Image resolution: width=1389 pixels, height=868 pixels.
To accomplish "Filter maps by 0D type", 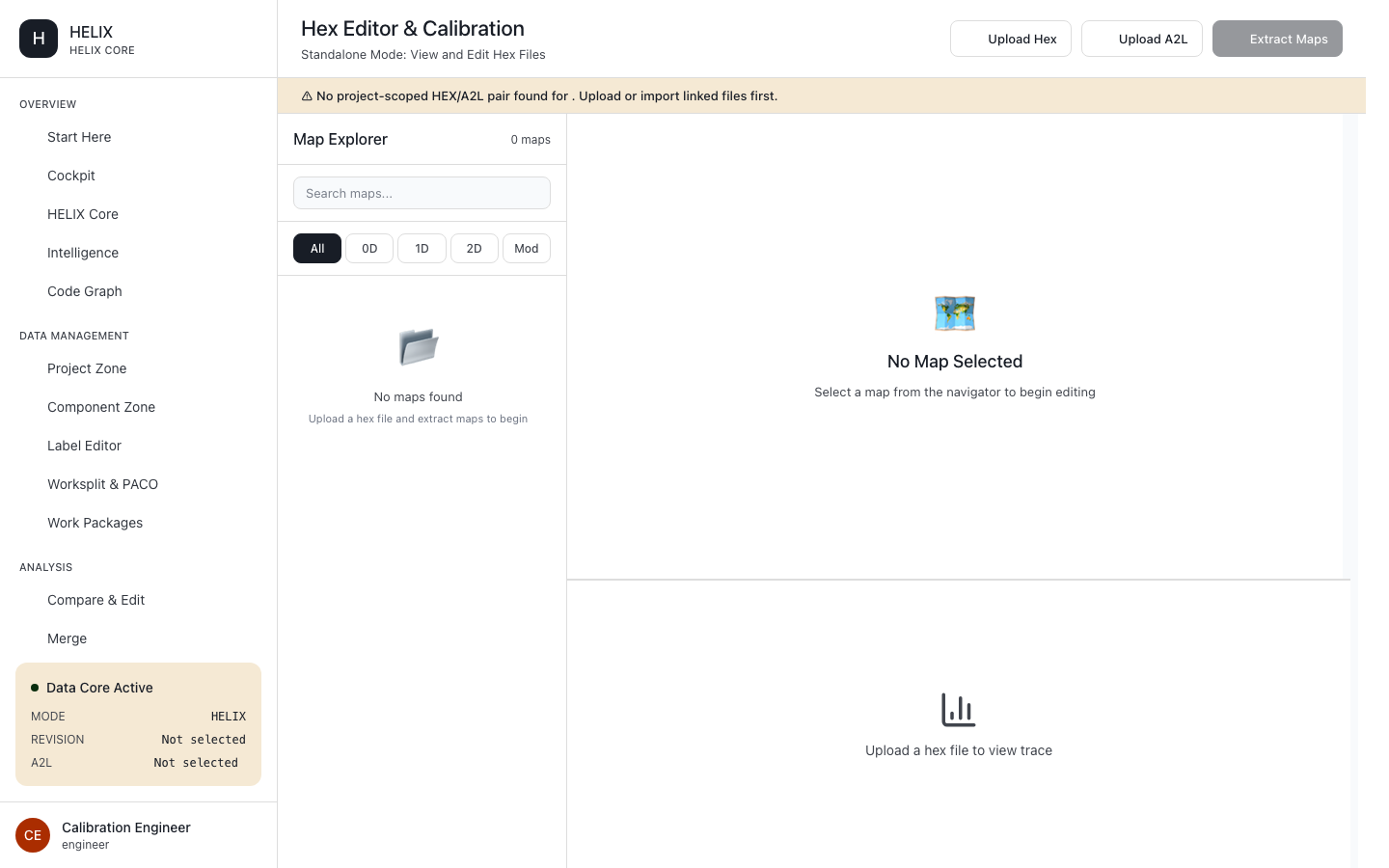I will coord(369,248).
